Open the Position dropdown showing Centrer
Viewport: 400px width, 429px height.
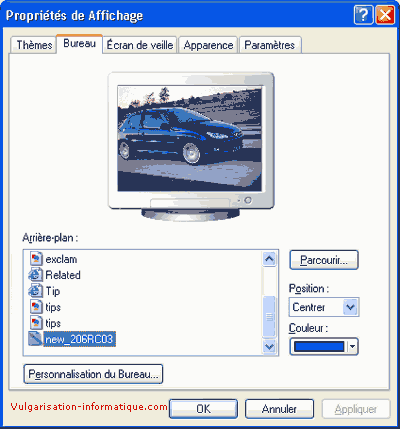click(x=324, y=307)
